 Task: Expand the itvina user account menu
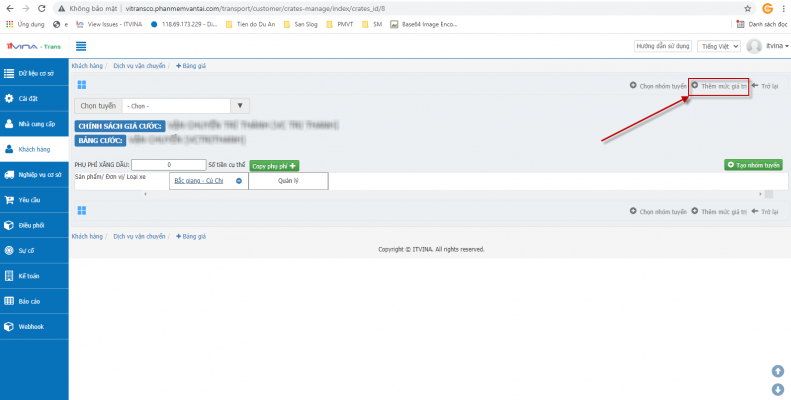point(768,46)
